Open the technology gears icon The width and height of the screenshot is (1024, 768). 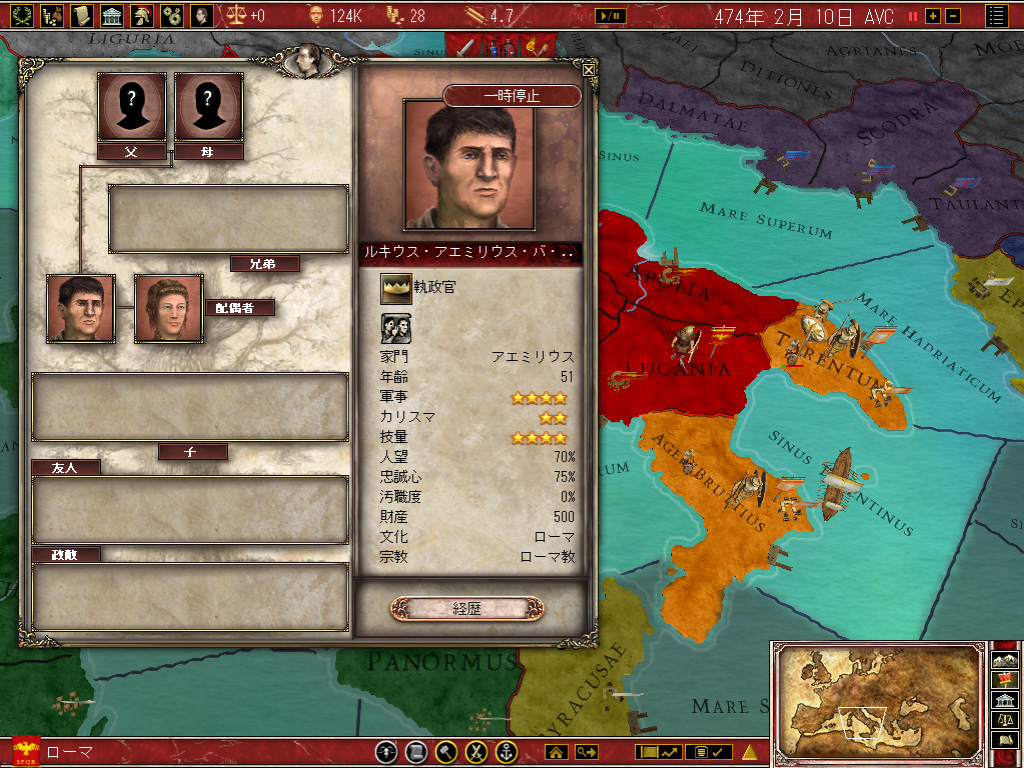point(172,15)
